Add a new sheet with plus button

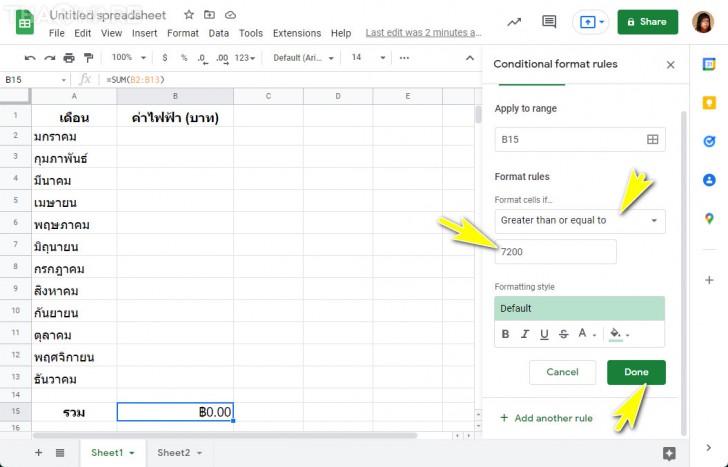[x=39, y=453]
